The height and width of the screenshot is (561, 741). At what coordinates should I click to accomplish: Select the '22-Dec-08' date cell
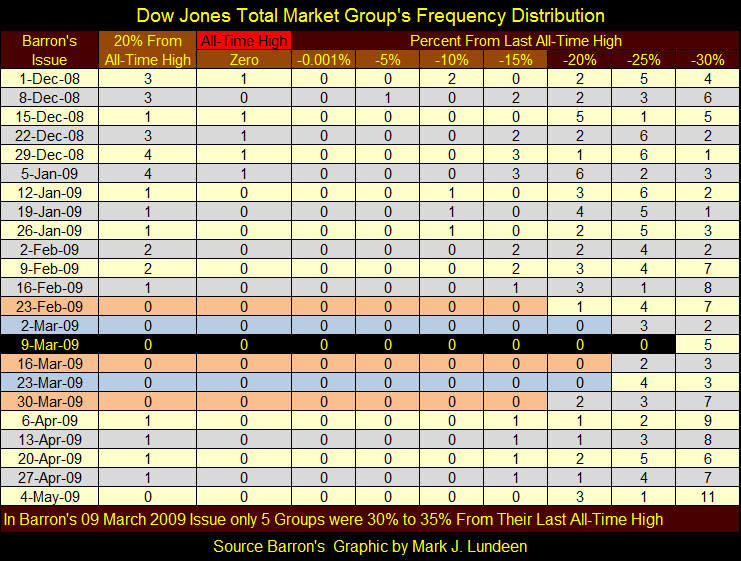point(50,136)
